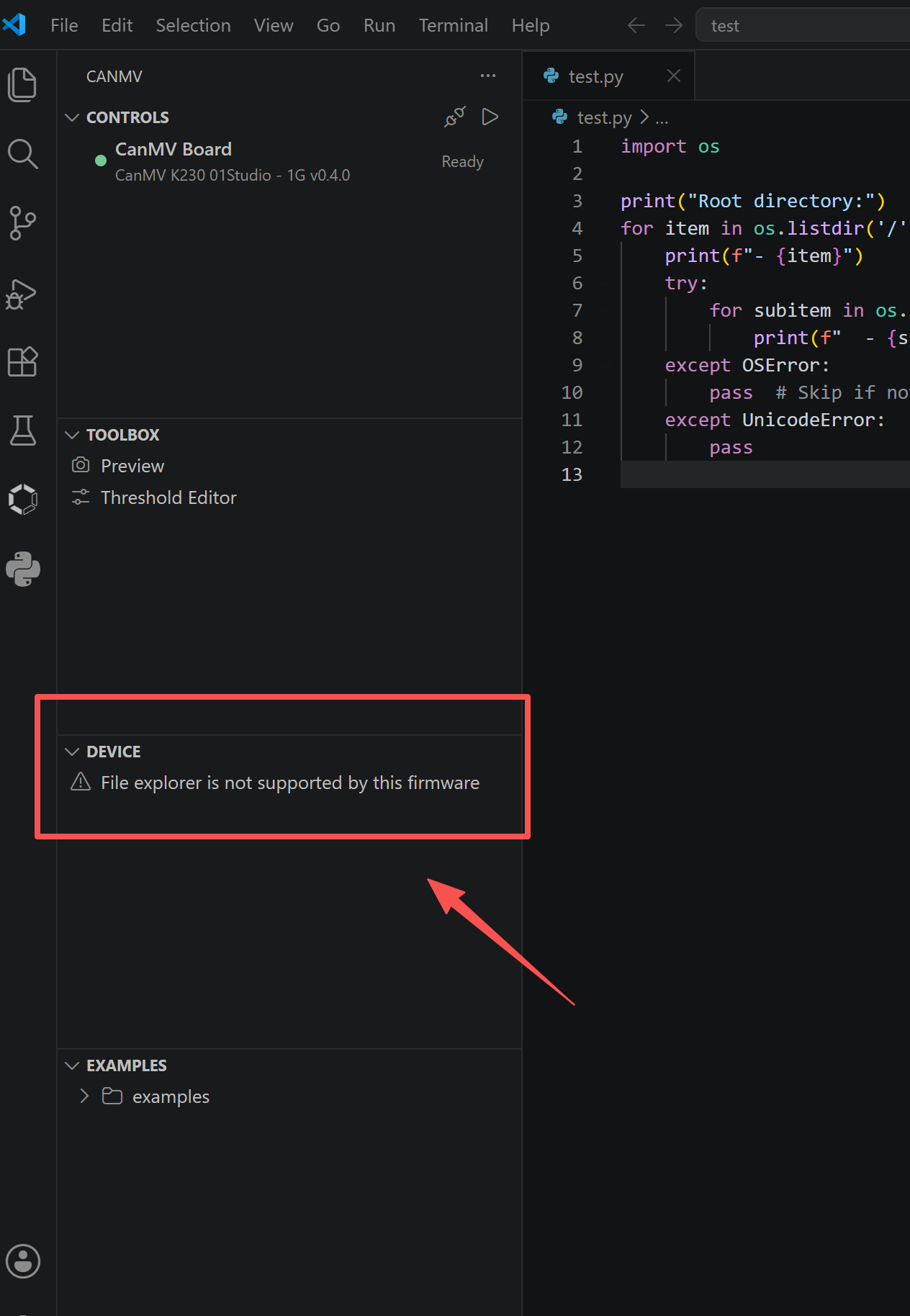Image resolution: width=910 pixels, height=1316 pixels.
Task: Open the Python view icon
Action: click(x=22, y=569)
